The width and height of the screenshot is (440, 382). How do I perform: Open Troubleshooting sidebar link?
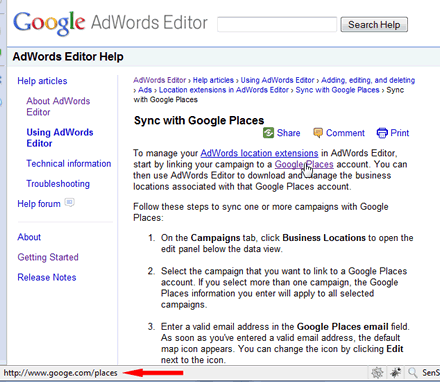tap(58, 184)
